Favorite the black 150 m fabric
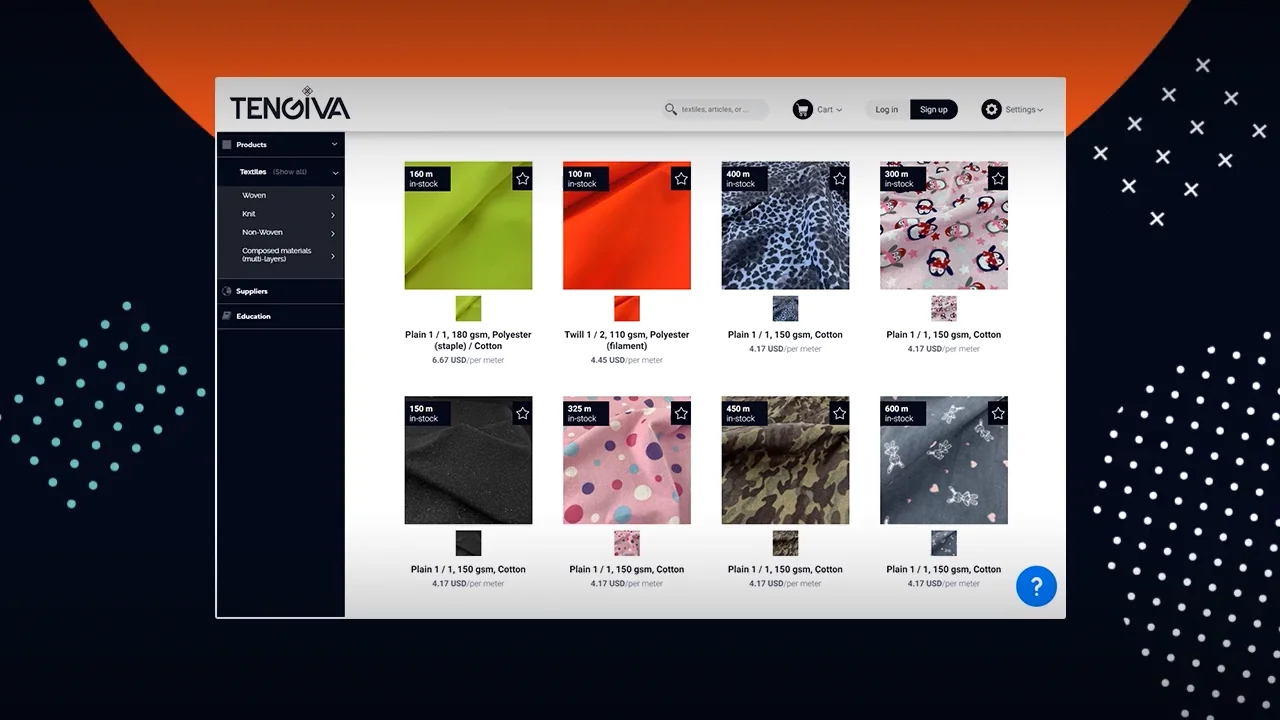This screenshot has width=1280, height=720. (522, 413)
